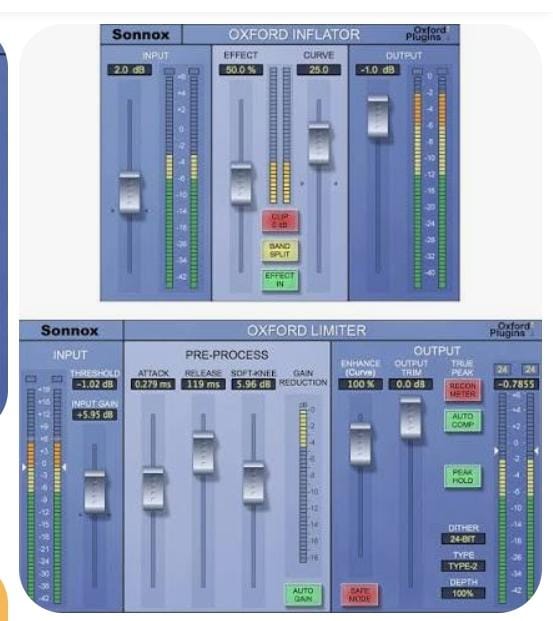Click the Inflator INPUT fader handle
553x621 pixels.
point(130,192)
